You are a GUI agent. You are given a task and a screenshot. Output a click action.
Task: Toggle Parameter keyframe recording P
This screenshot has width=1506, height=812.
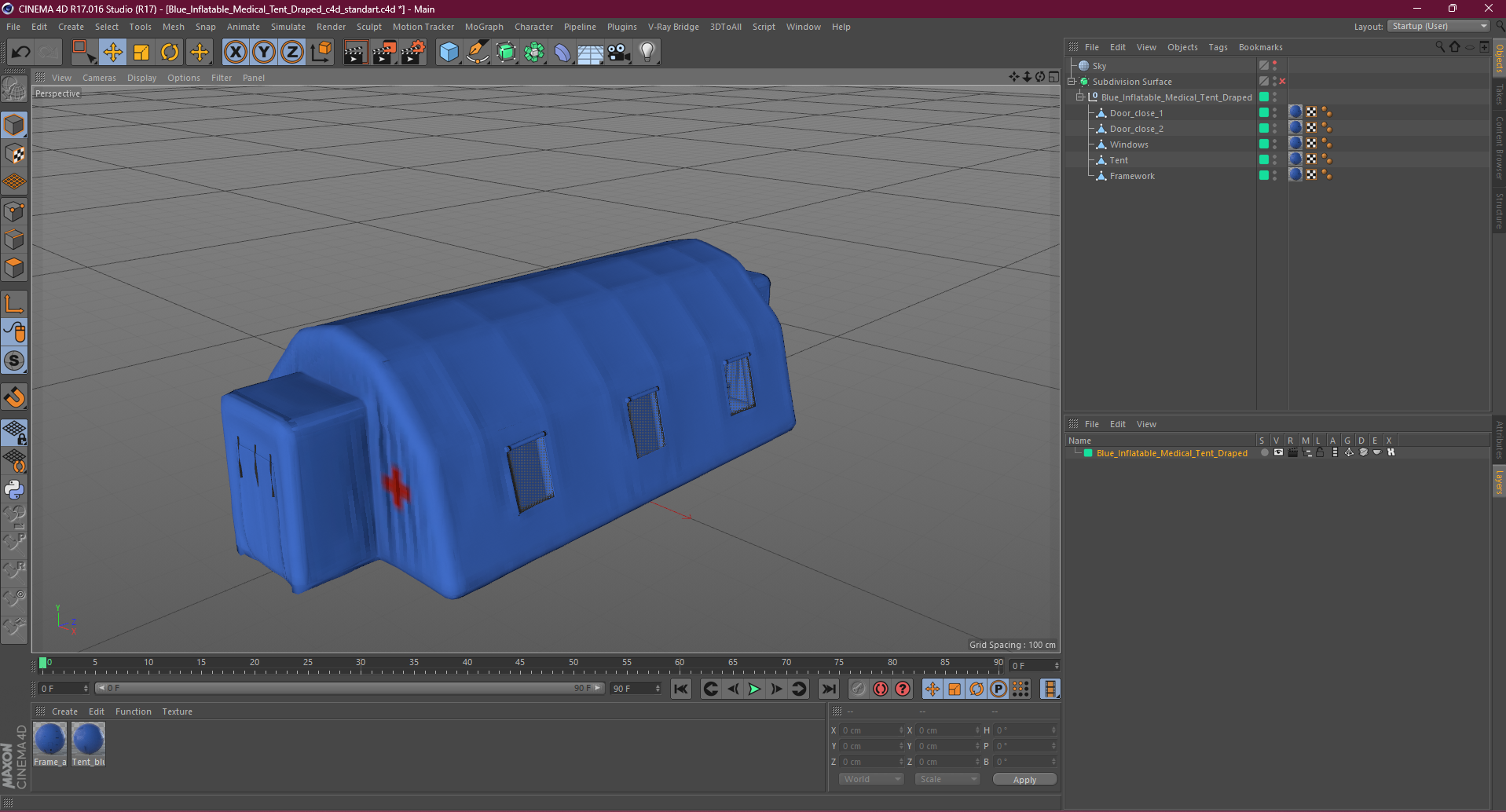999,689
